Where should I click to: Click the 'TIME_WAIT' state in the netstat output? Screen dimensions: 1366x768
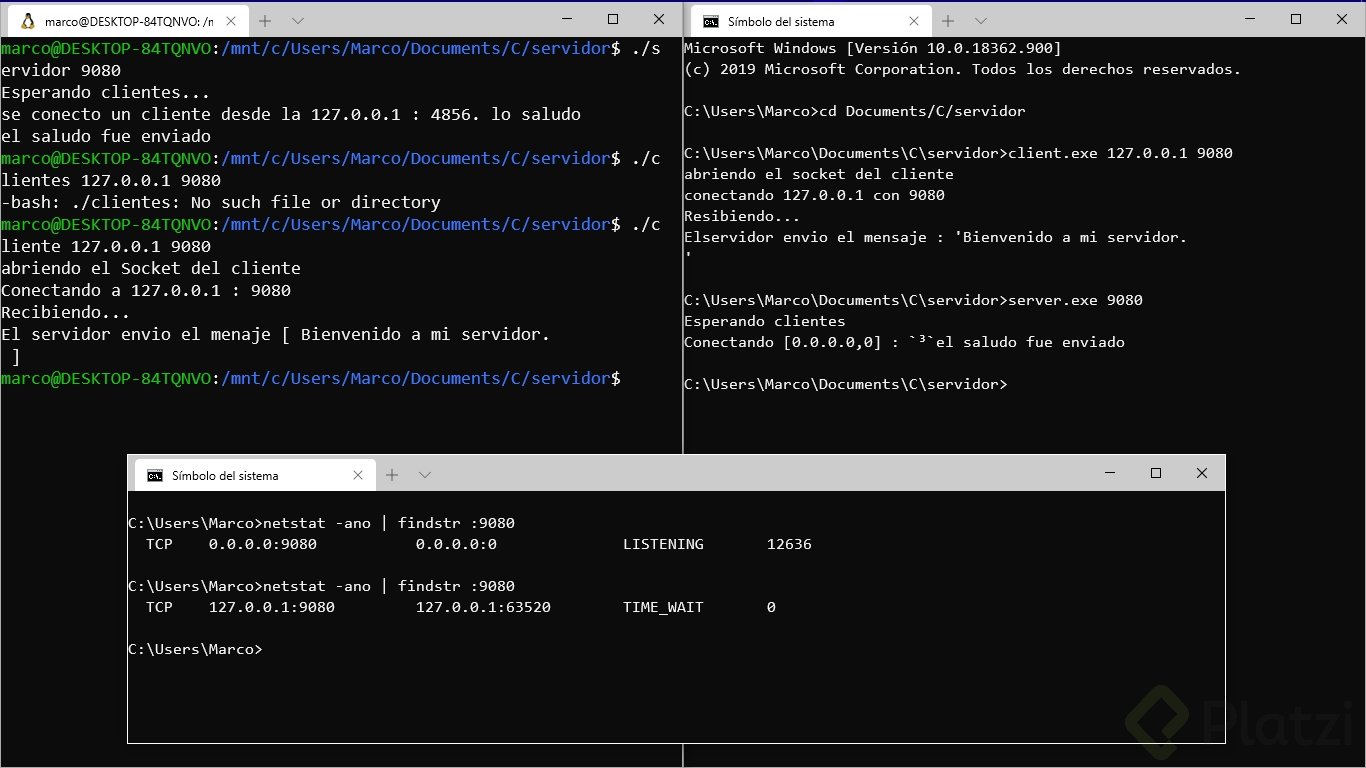click(663, 607)
